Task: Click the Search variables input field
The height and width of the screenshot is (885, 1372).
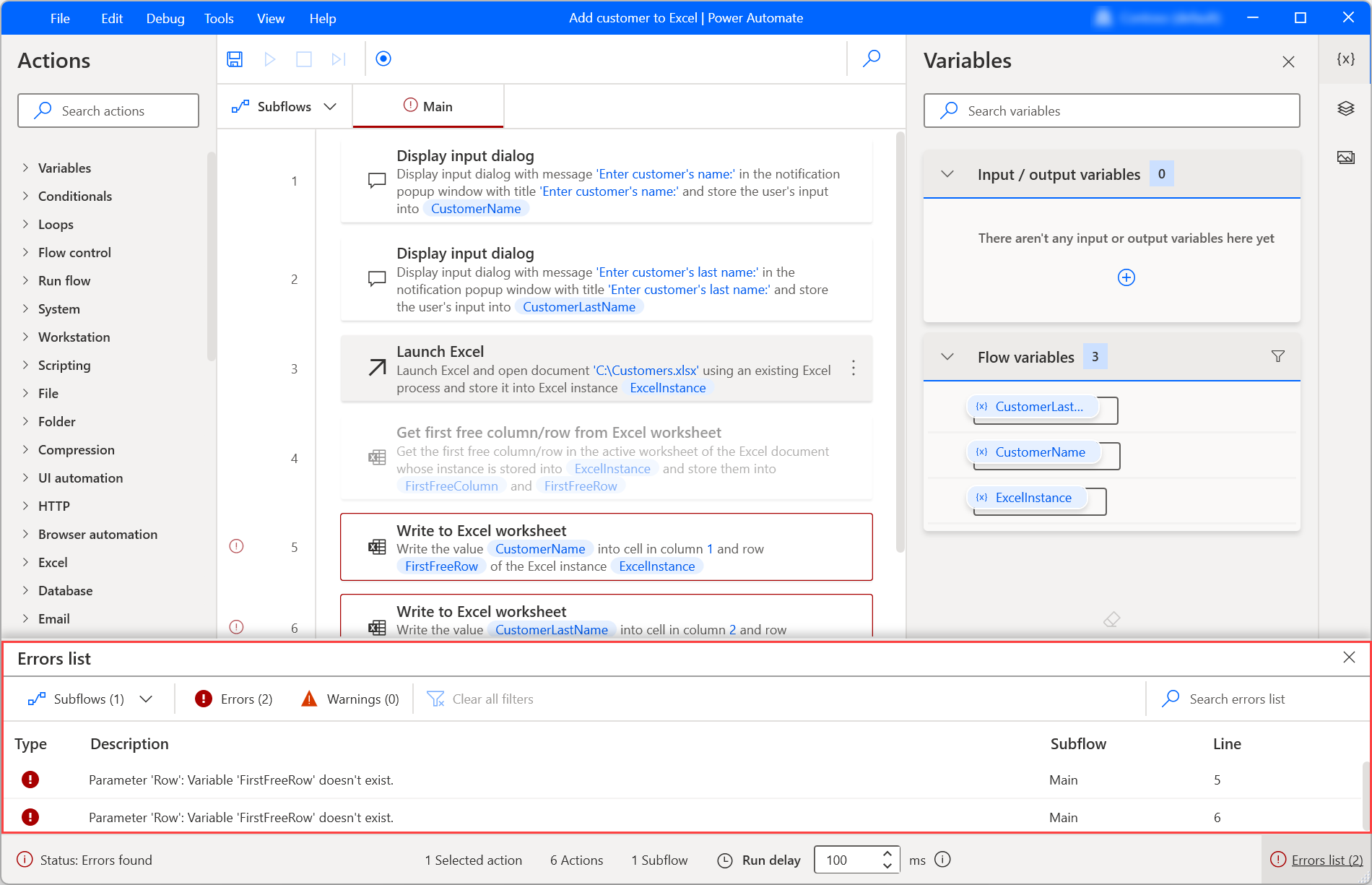Action: [x=1111, y=111]
